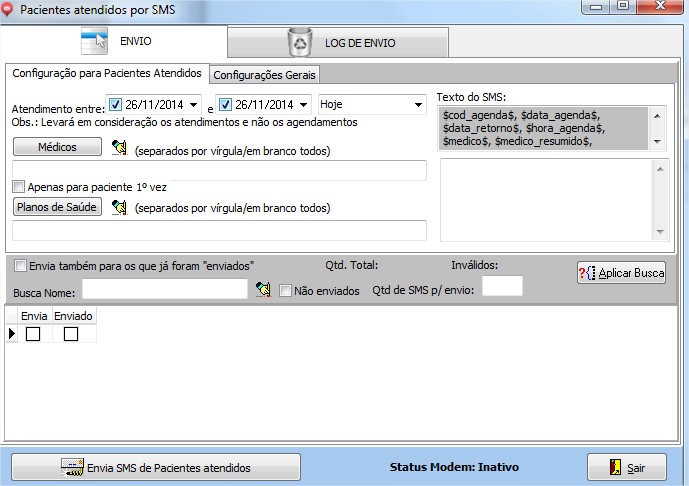Tick the Enviado checkbox in grid row
Viewport: 689px width, 486px height.
(71, 335)
